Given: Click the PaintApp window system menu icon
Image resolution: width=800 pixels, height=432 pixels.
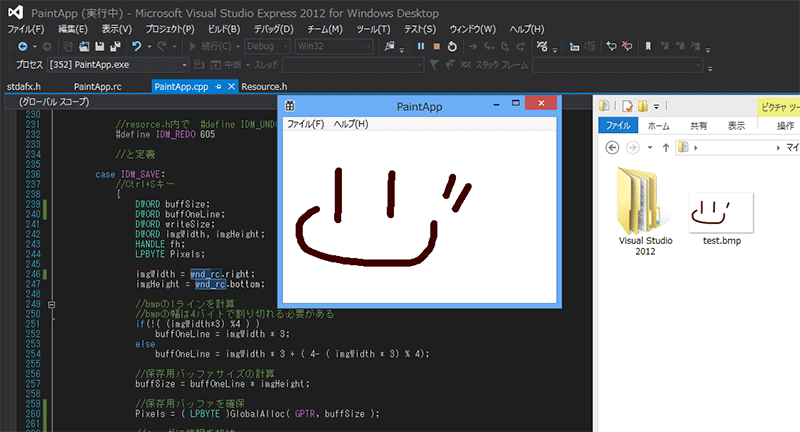Looking at the screenshot, I should pyautogui.click(x=290, y=106).
